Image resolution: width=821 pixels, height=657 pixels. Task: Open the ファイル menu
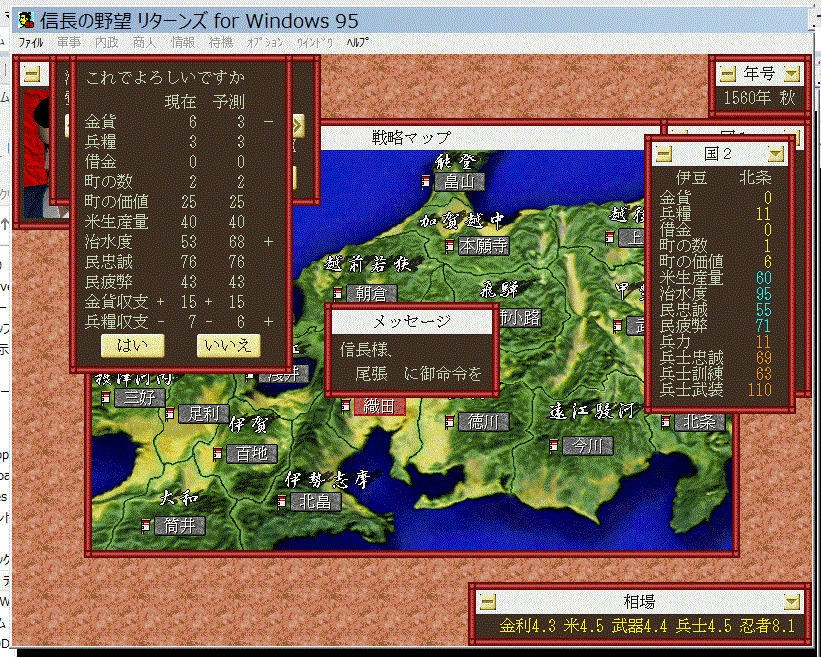31,43
